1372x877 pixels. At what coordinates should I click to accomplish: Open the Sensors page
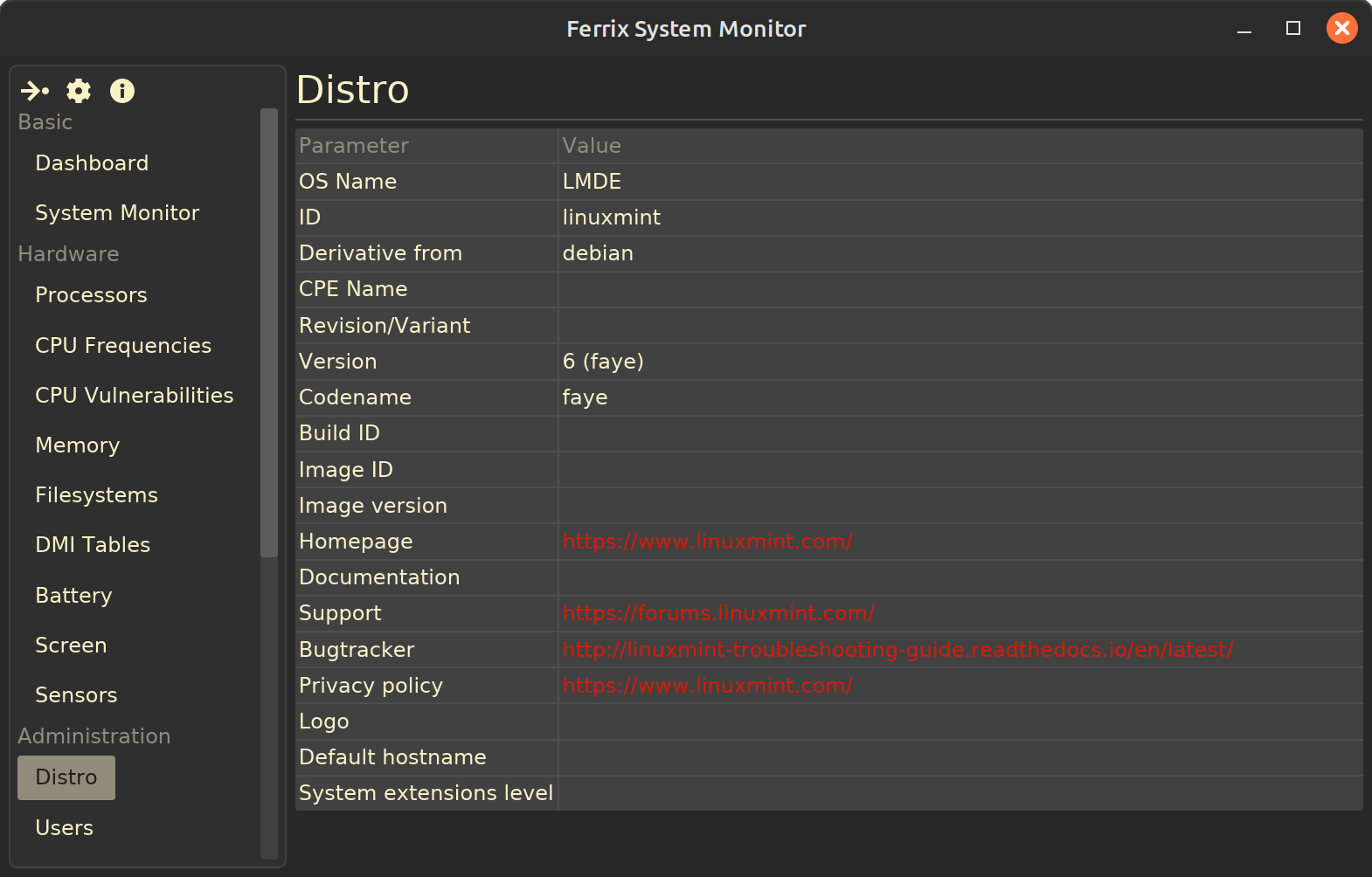point(76,695)
